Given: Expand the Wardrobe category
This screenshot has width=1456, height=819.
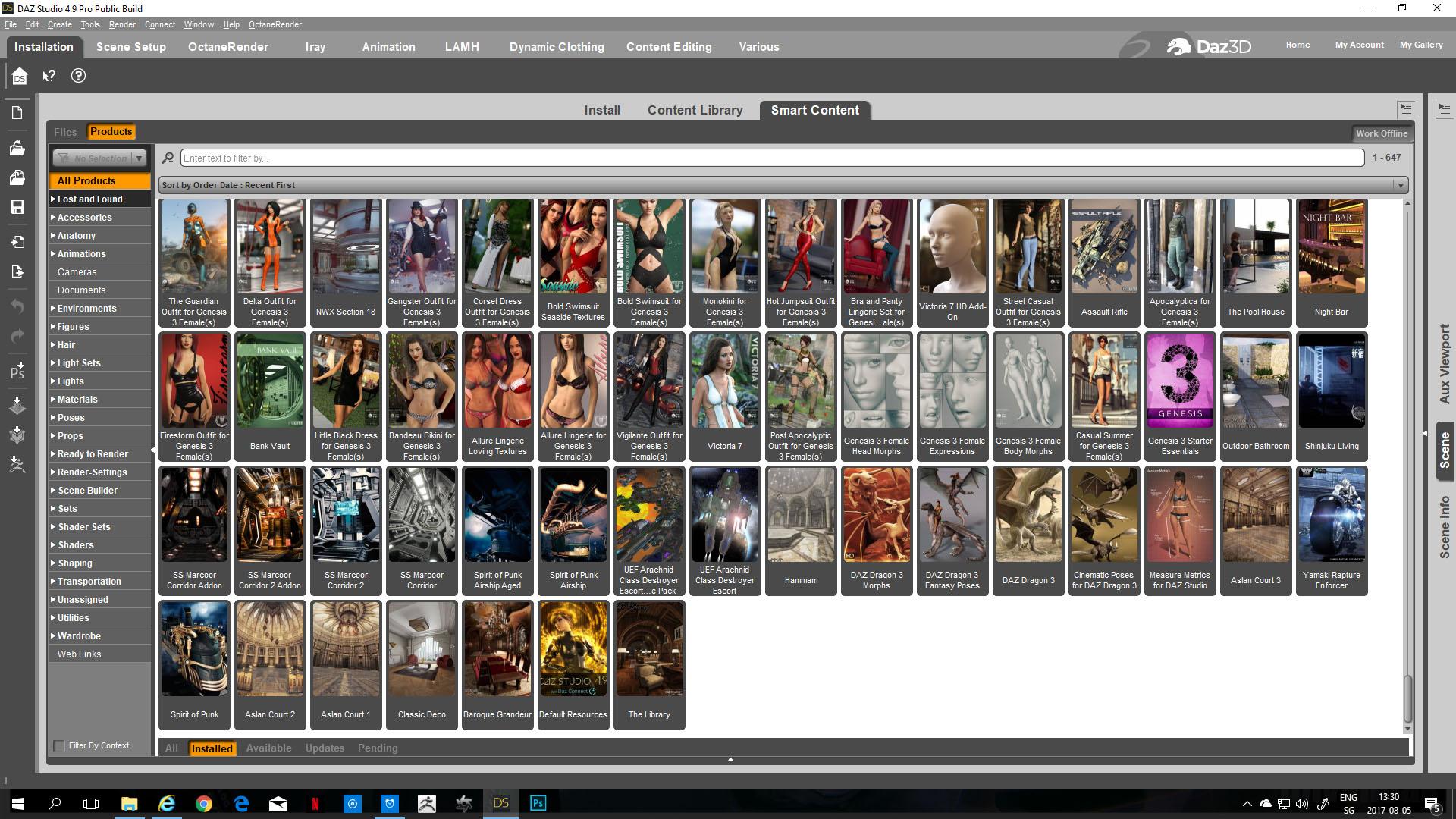Looking at the screenshot, I should [79, 636].
